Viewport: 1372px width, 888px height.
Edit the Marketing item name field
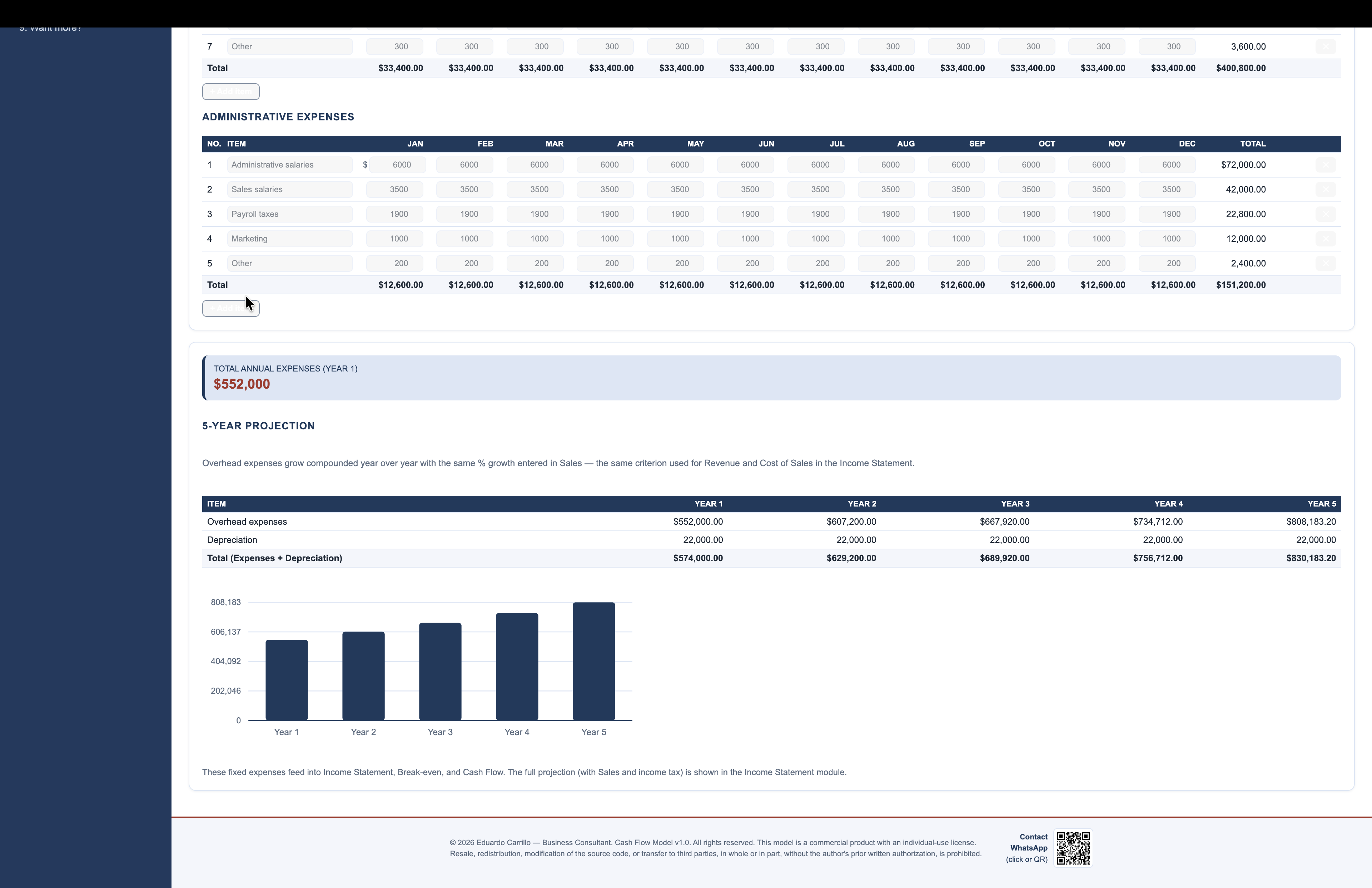pos(289,239)
